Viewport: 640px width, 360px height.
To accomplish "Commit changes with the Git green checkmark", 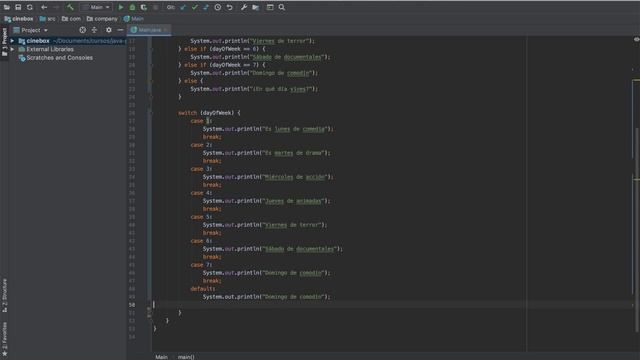I will [194, 7].
